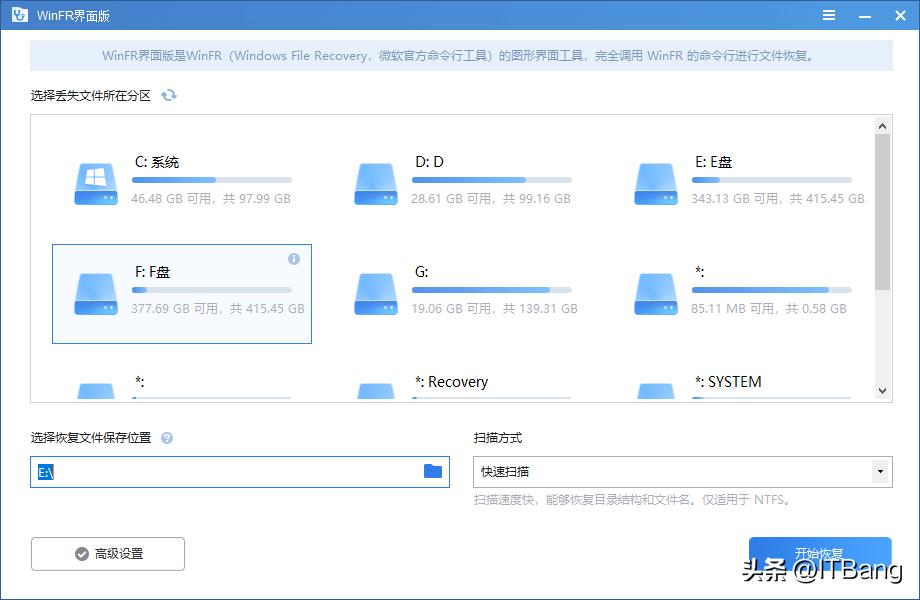Open the folder browser for save location

pos(430,471)
